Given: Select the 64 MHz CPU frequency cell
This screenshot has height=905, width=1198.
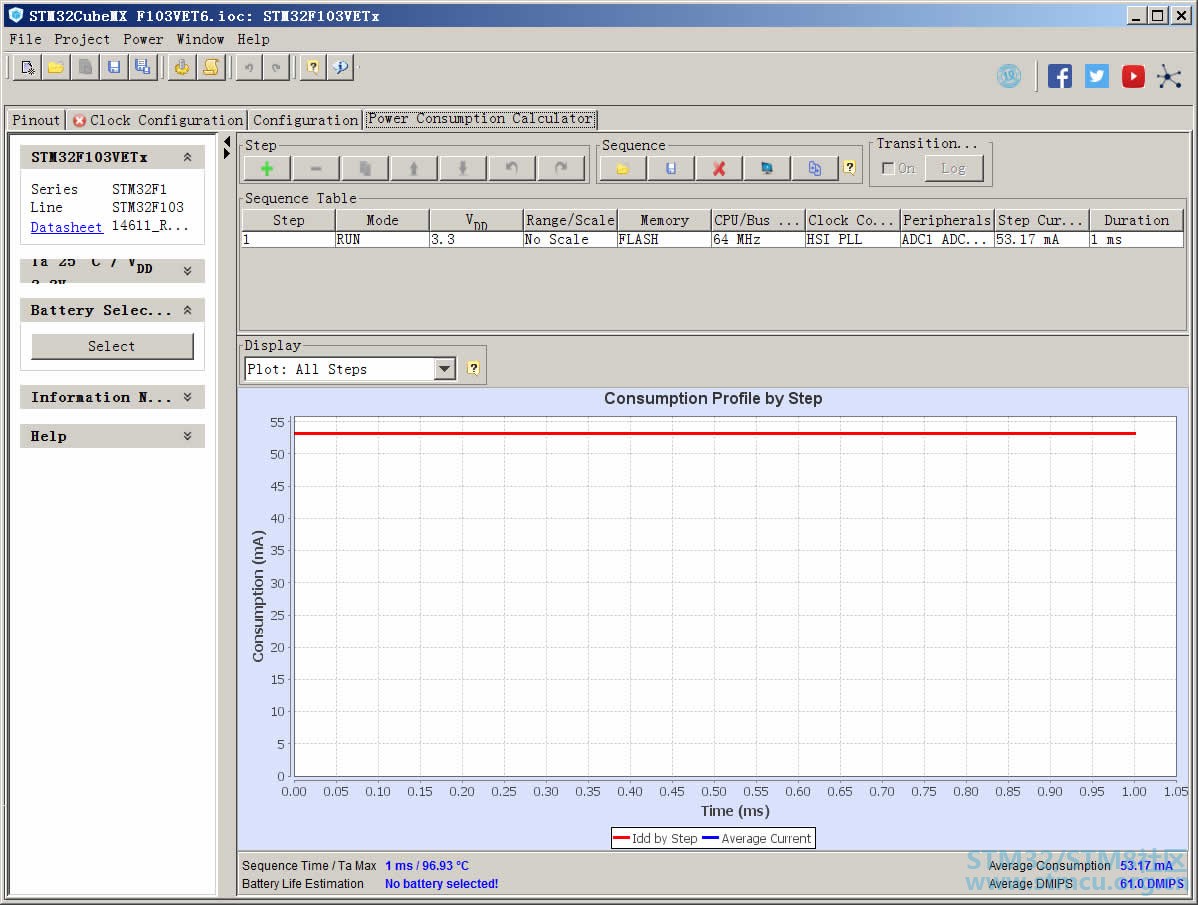Looking at the screenshot, I should [x=759, y=239].
